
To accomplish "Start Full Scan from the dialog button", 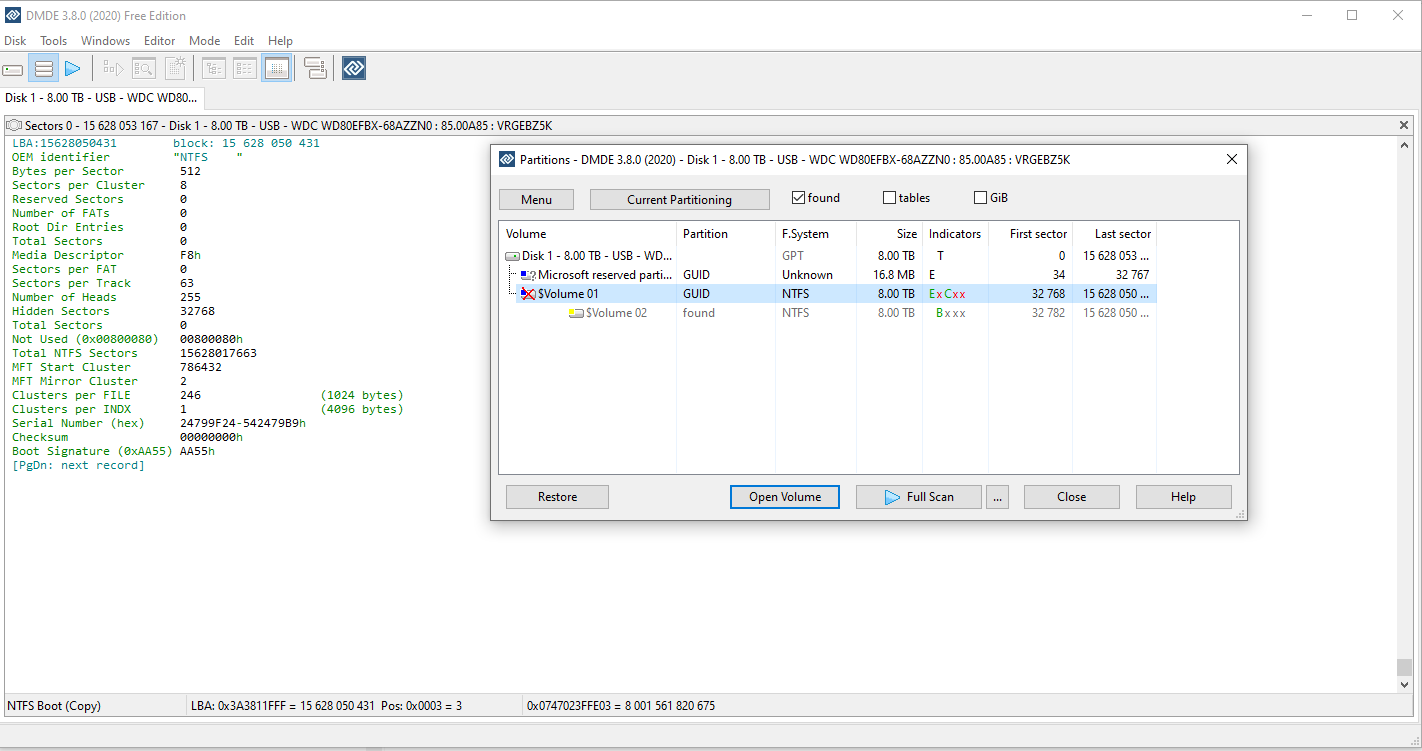I will (919, 497).
